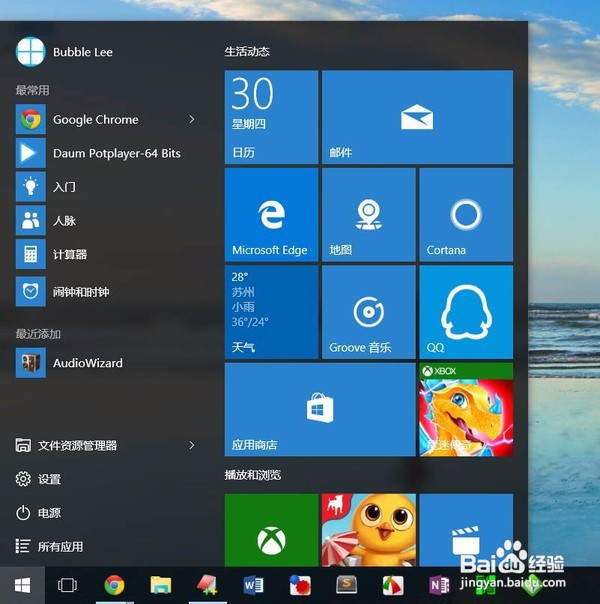Open the green Xbox app tile
The height and width of the screenshot is (604, 600).
271,530
